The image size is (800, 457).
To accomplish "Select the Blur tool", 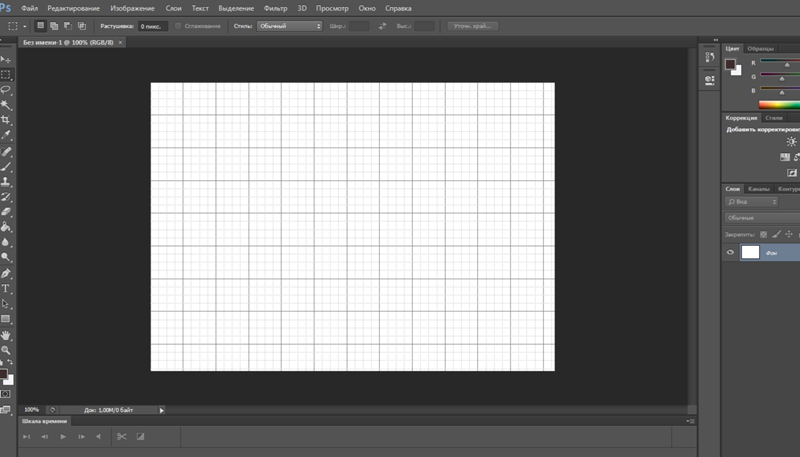I will click(6, 242).
